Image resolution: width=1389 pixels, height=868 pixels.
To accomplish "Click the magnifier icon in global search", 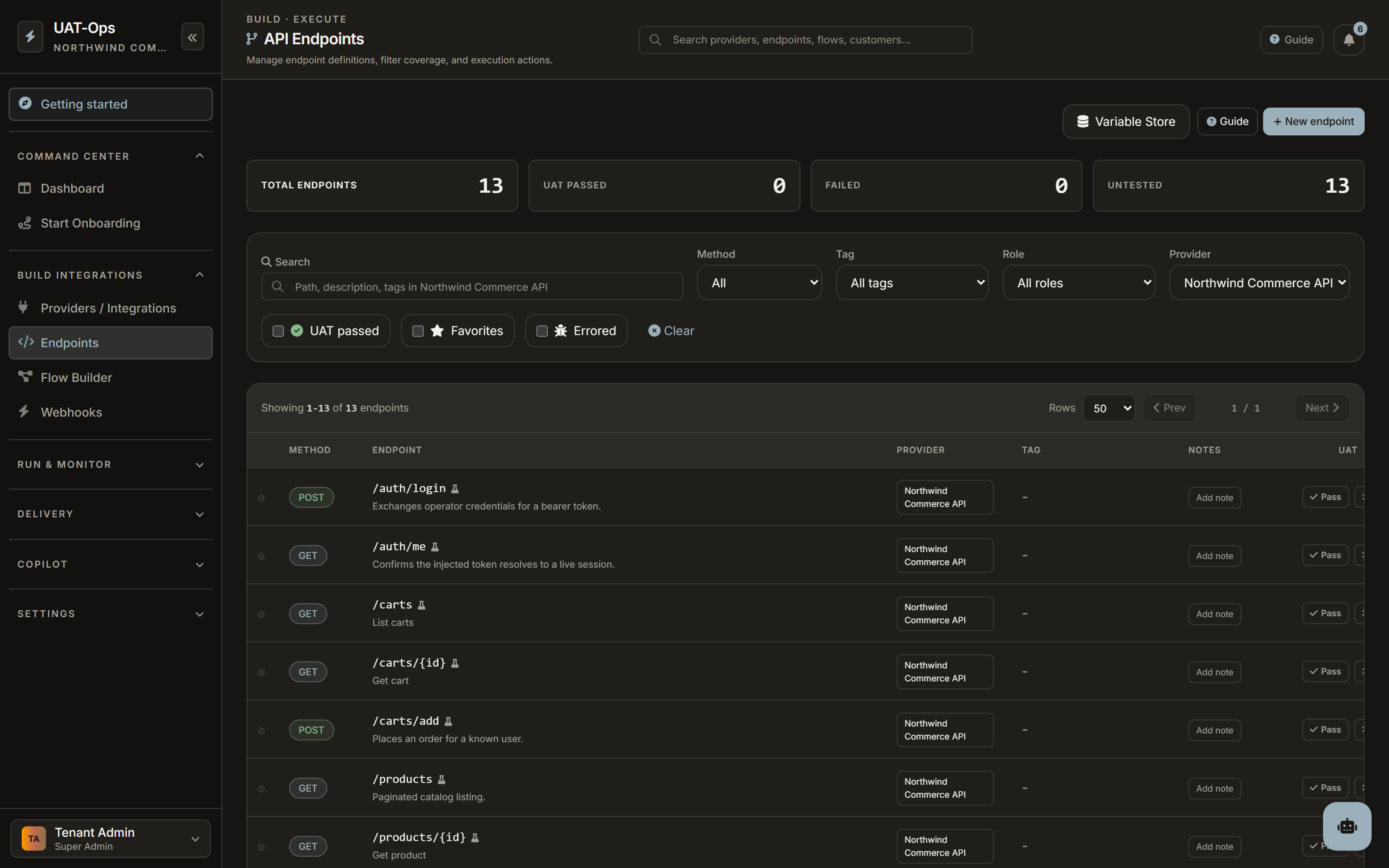I will tap(655, 39).
